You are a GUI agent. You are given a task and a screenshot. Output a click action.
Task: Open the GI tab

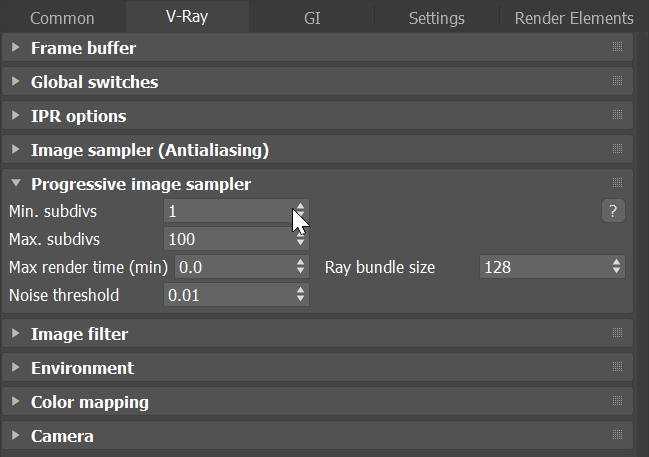coord(311,18)
